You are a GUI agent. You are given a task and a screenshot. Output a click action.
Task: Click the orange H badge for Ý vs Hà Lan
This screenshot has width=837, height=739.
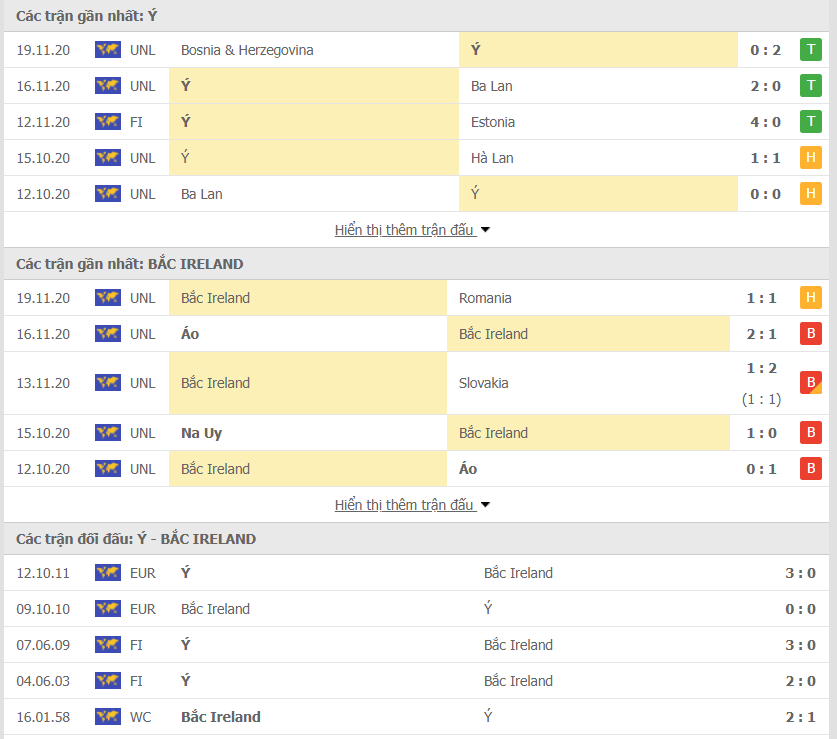[810, 158]
